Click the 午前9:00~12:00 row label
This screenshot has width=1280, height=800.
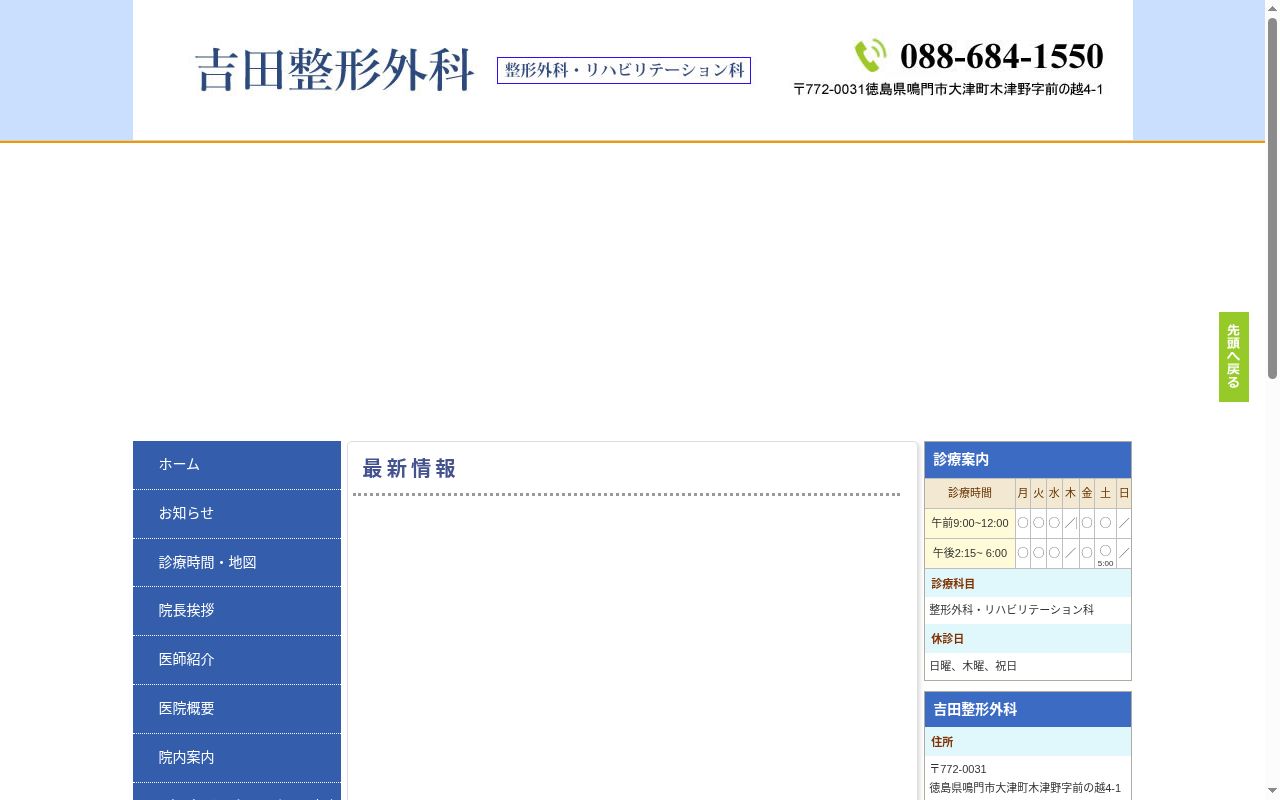(x=970, y=523)
